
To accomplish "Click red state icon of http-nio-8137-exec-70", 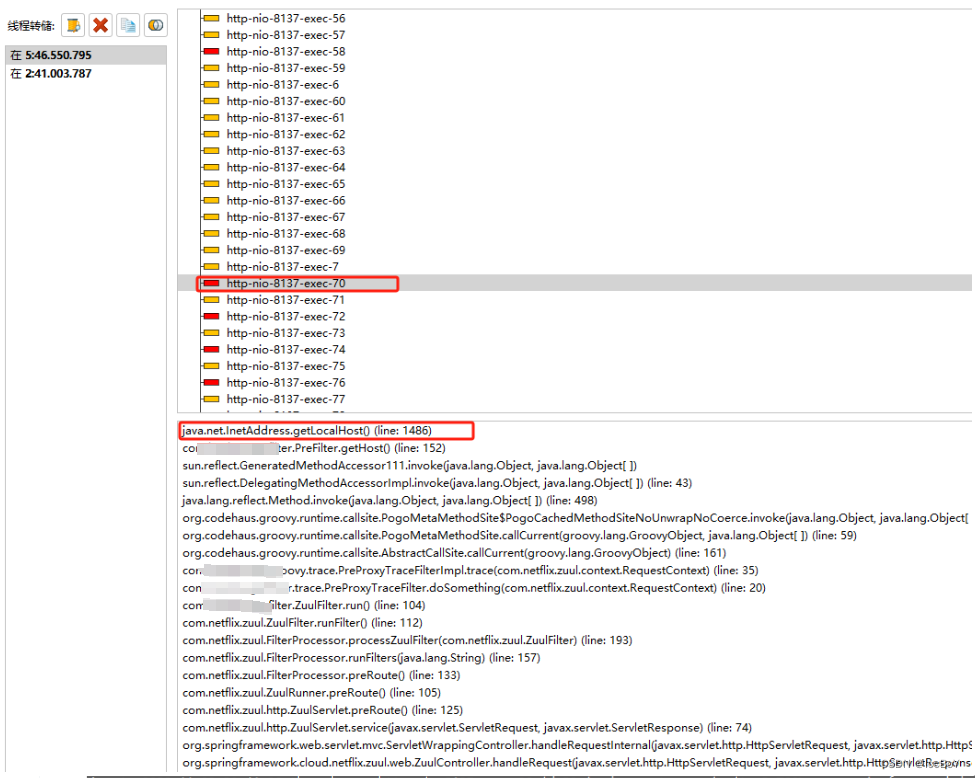I will pos(210,283).
